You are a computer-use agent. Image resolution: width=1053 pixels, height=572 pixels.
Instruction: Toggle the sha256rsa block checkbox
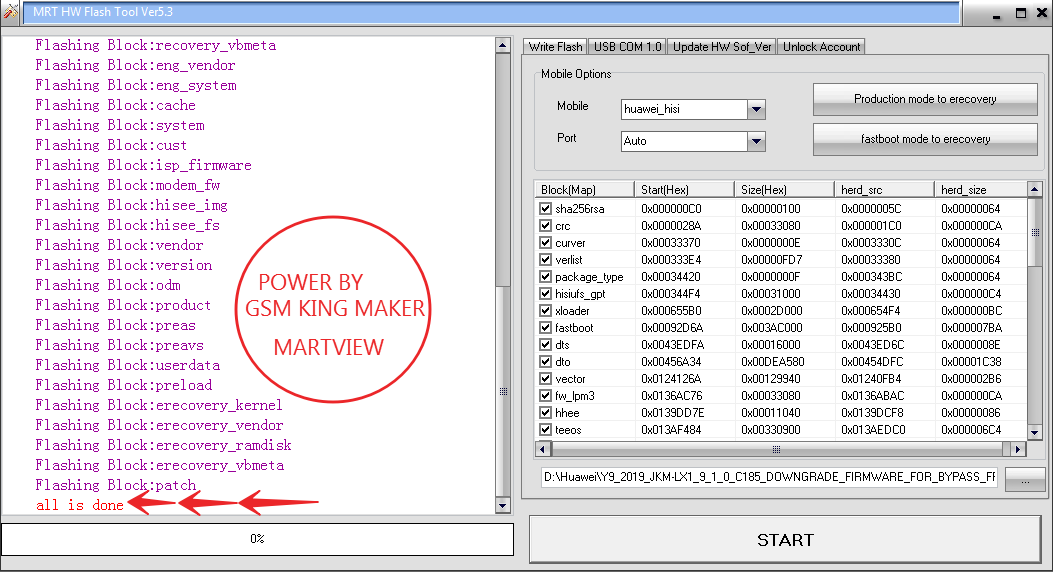tap(545, 209)
